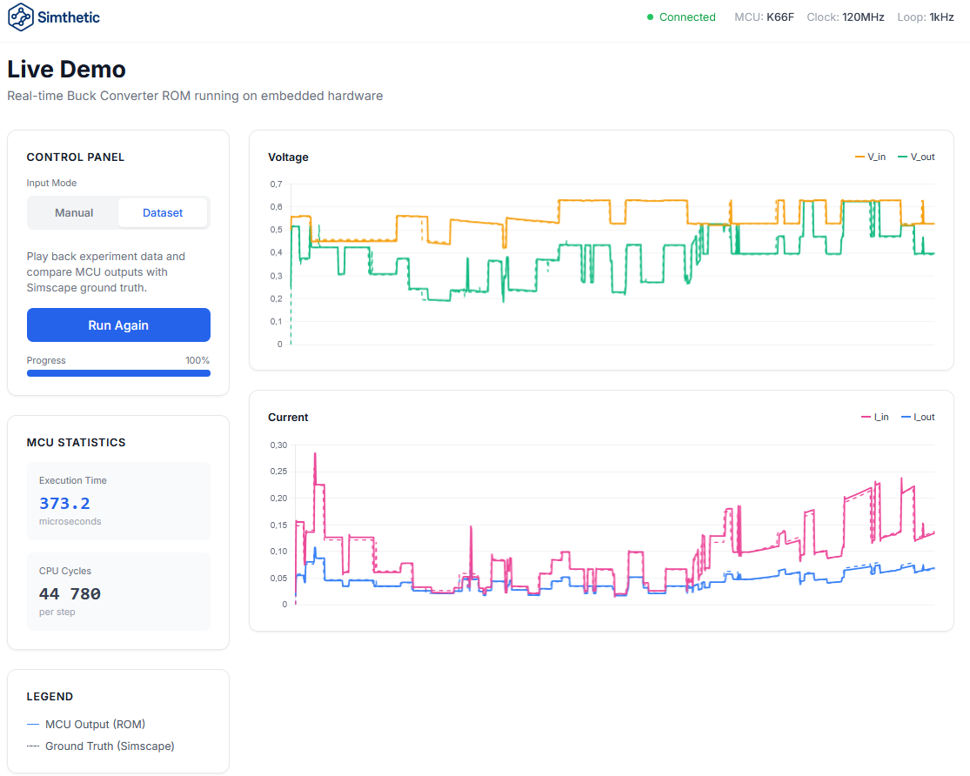
Task: Click the Simthetic brand name
Action: 70,18
